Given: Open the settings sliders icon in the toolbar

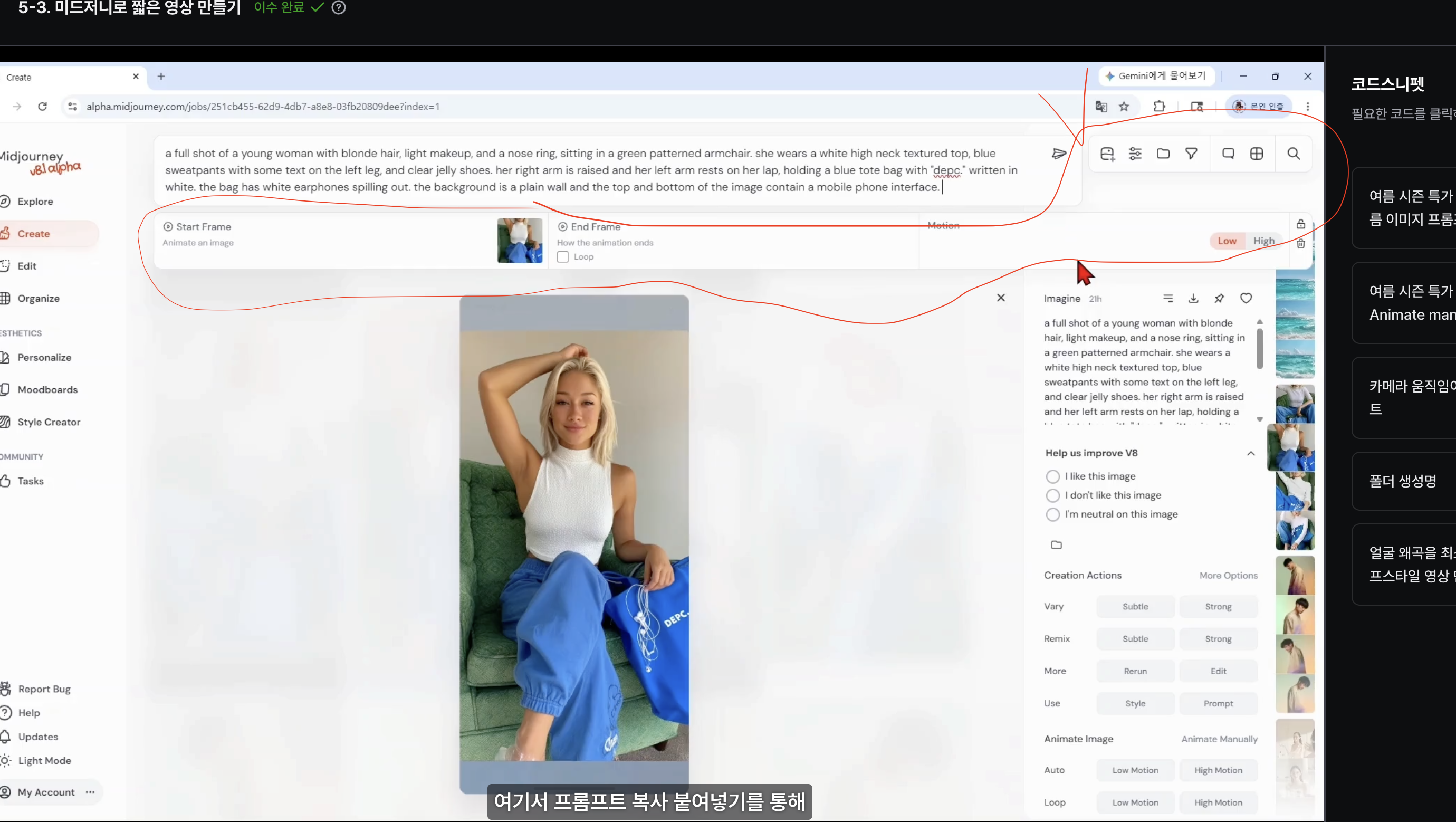Looking at the screenshot, I should coord(1135,154).
